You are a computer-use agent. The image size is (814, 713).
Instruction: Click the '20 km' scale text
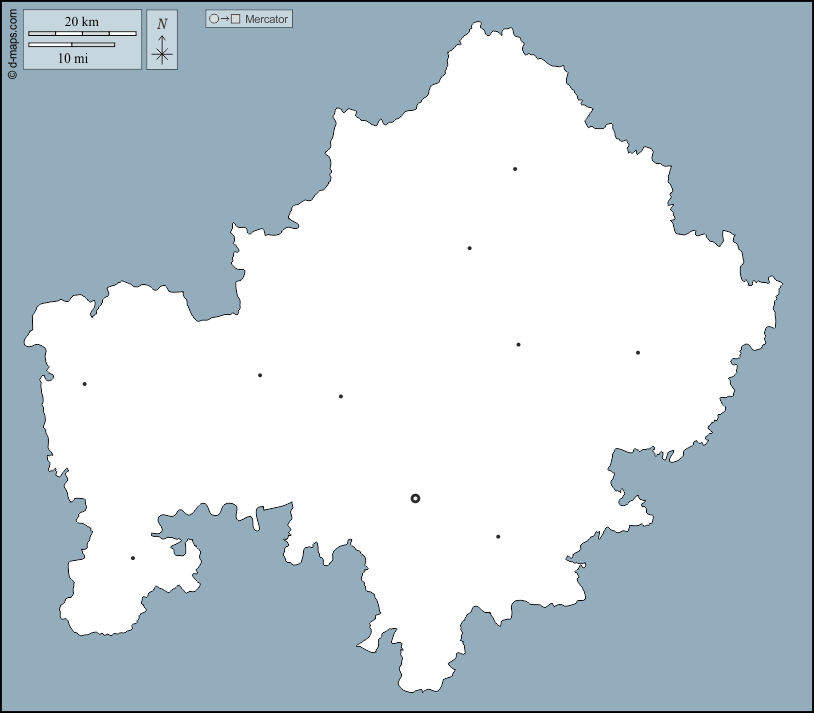point(82,22)
